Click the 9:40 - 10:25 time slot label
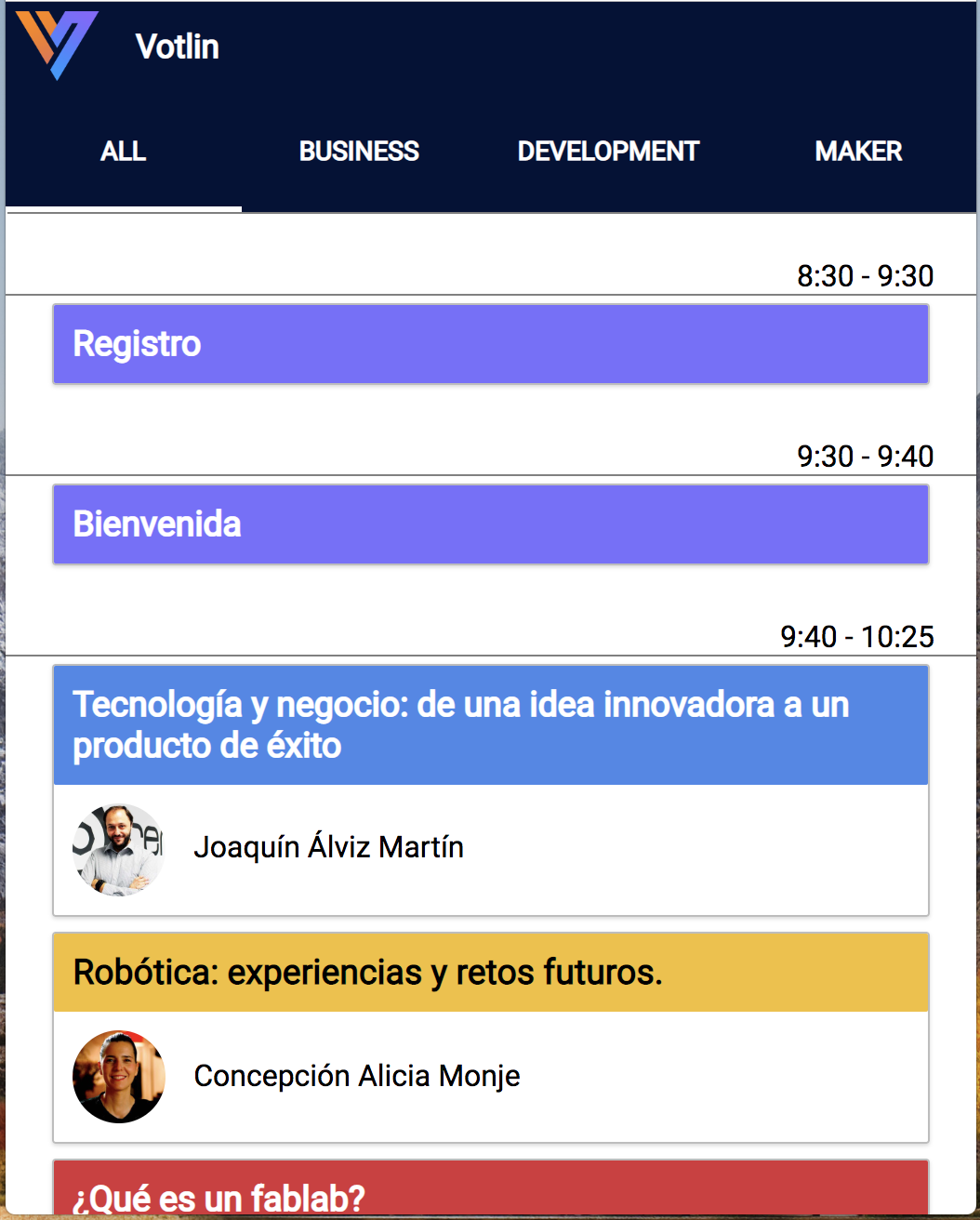This screenshot has width=980, height=1220. click(x=857, y=637)
